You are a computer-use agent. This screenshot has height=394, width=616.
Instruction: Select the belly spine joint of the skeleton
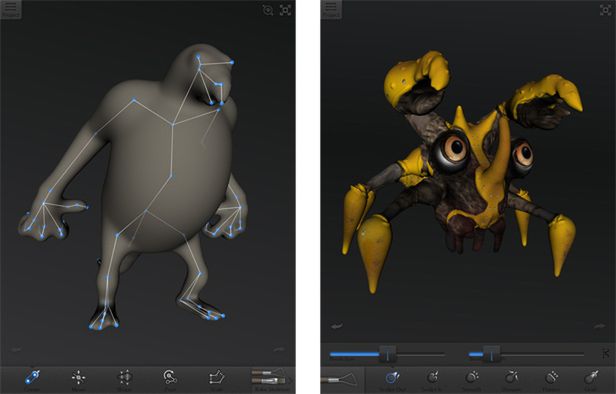tap(171, 177)
